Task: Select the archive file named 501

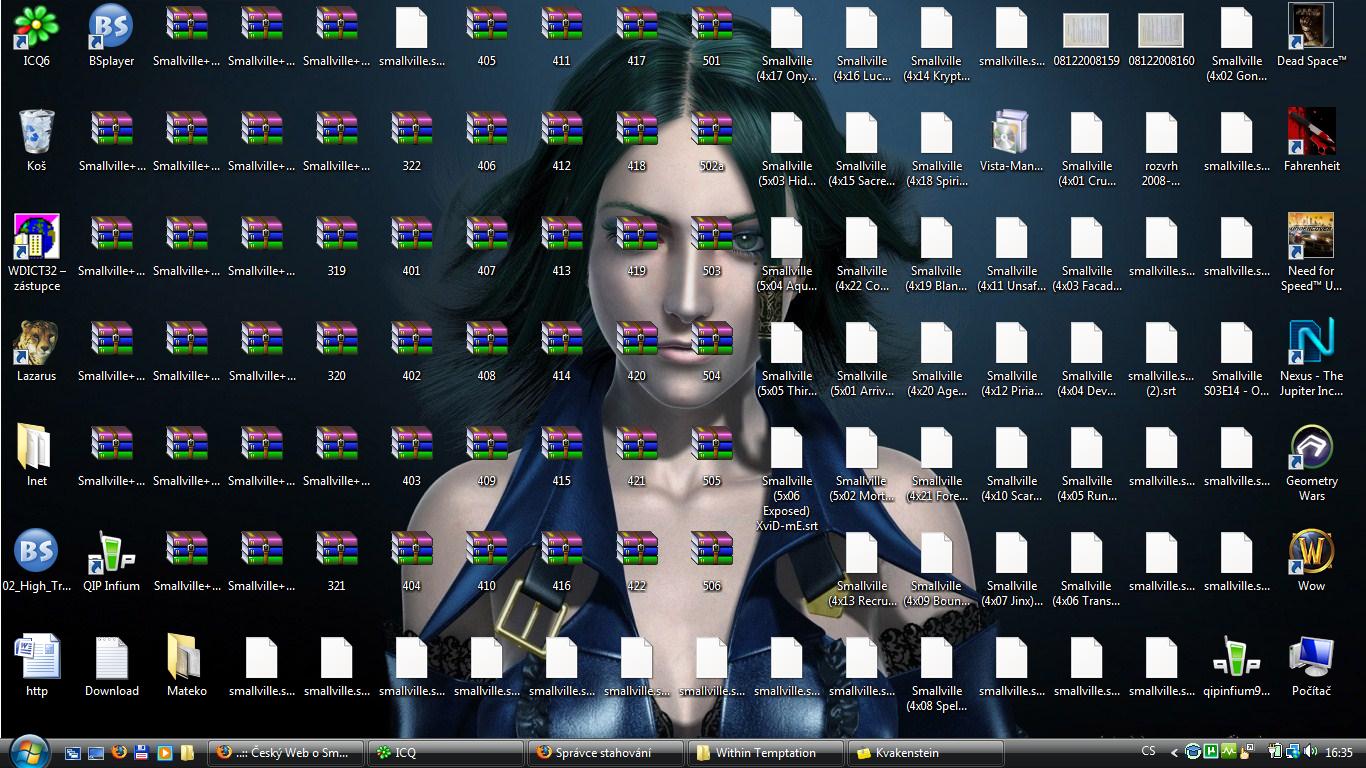Action: [x=711, y=28]
